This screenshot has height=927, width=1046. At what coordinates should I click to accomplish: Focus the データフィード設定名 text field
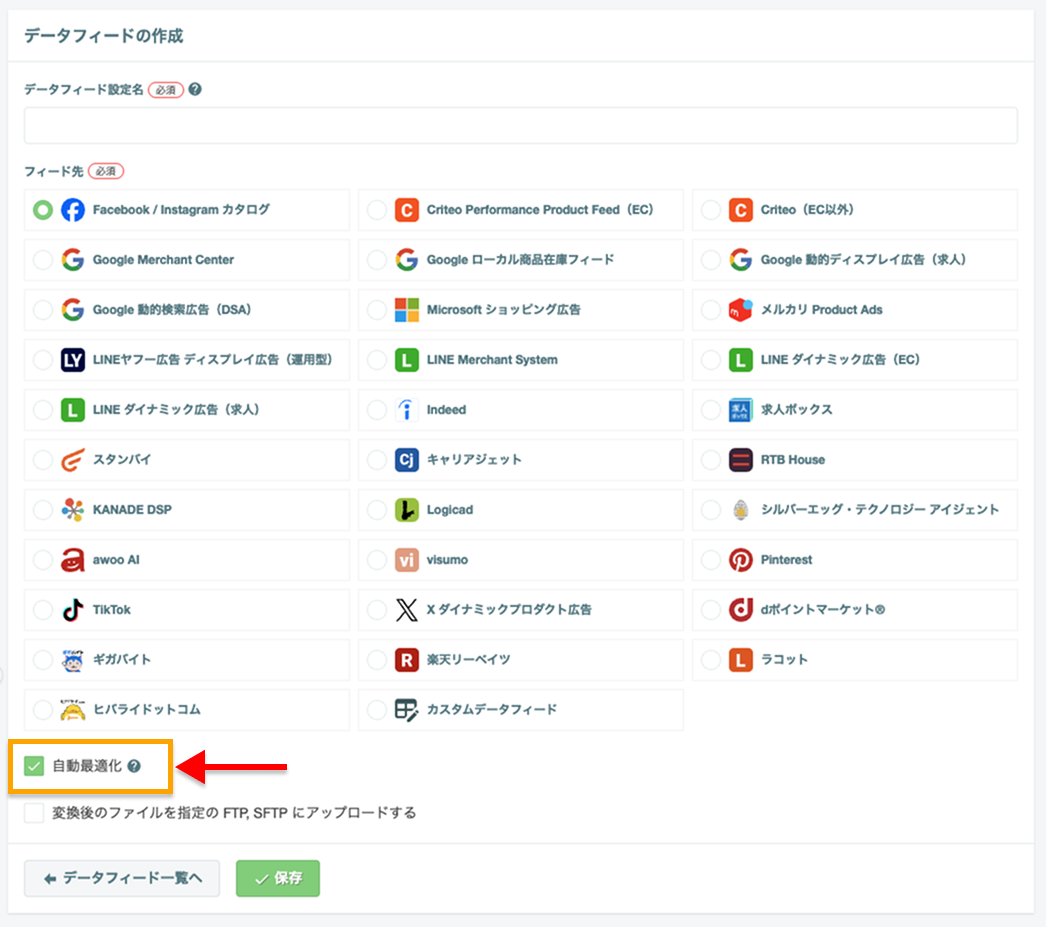point(521,125)
